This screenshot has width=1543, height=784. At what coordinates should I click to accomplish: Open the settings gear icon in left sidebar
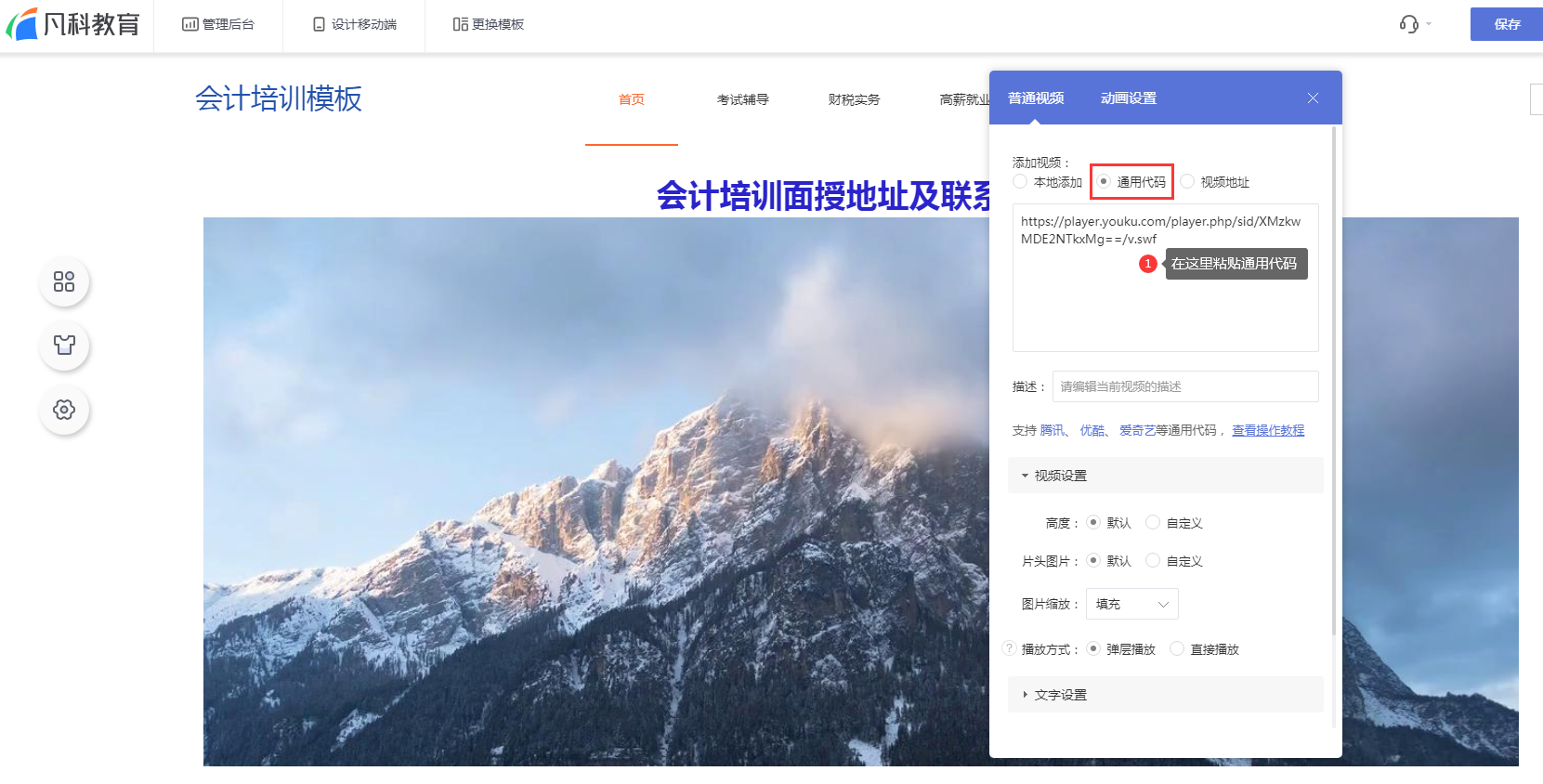64,410
